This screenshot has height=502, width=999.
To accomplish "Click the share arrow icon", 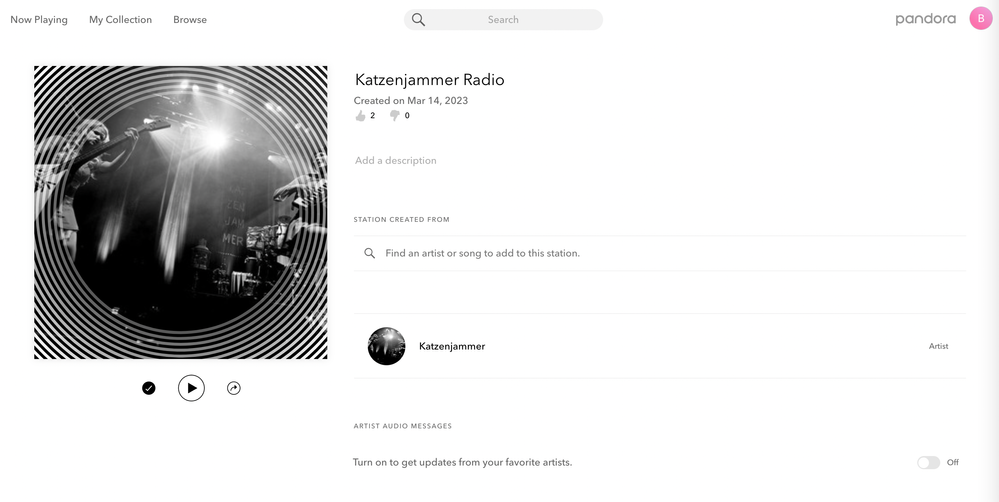I will 234,388.
